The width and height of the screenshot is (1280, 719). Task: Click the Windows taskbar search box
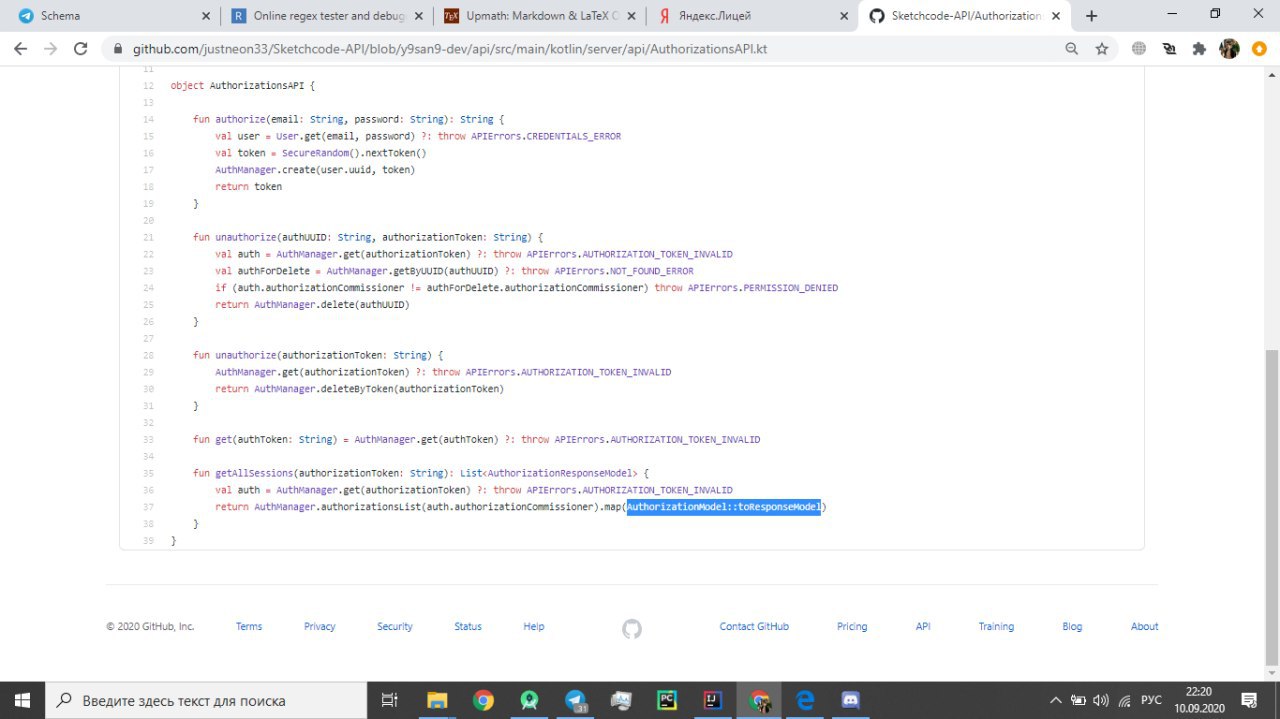pos(207,700)
